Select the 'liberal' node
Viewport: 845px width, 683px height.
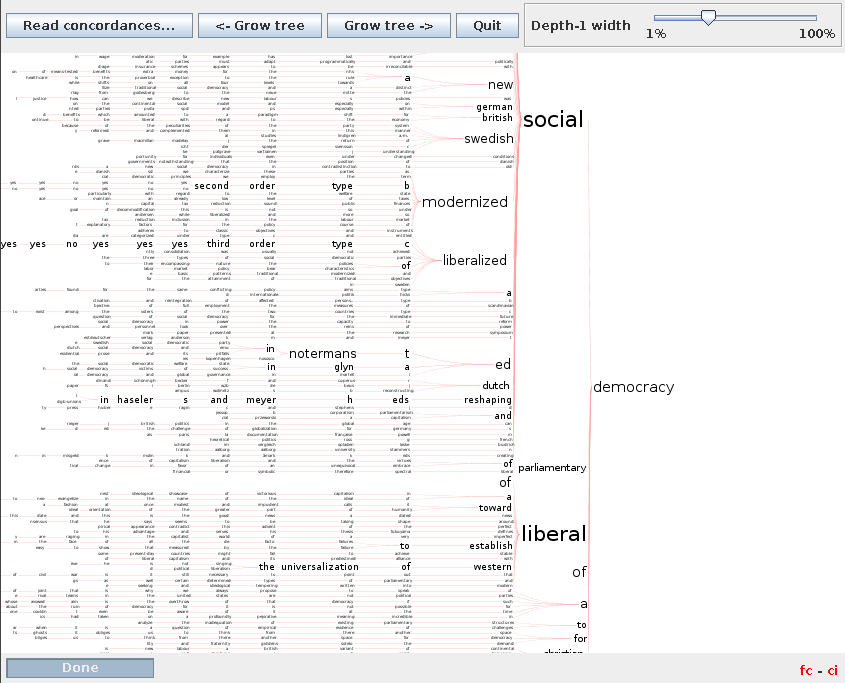[553, 534]
